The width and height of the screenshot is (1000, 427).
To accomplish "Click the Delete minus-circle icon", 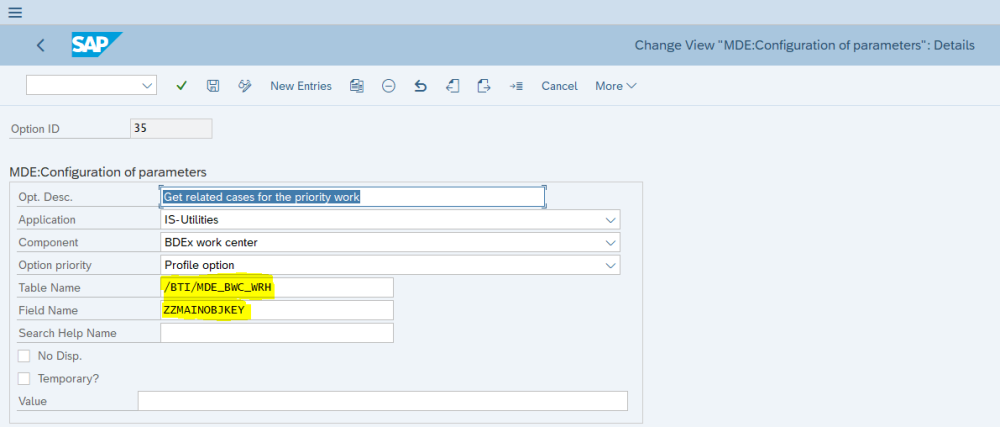I will [388, 86].
